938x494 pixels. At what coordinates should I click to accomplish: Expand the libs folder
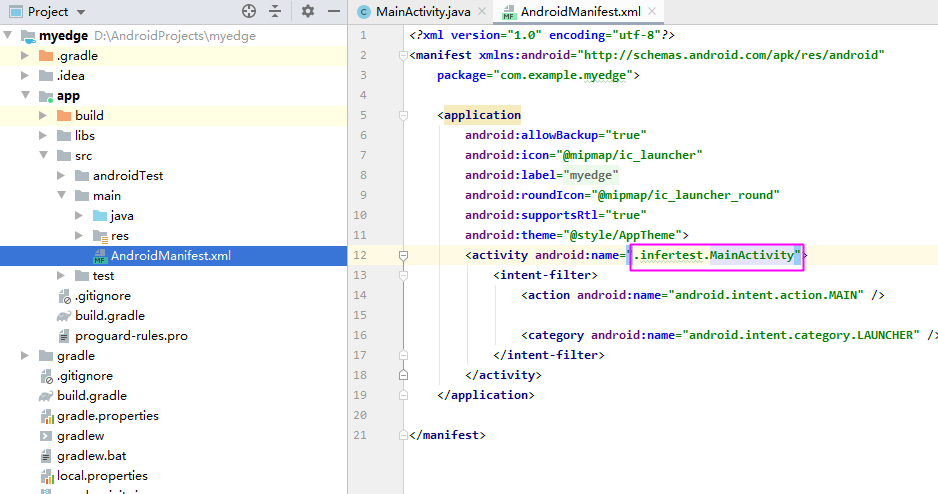click(x=43, y=135)
